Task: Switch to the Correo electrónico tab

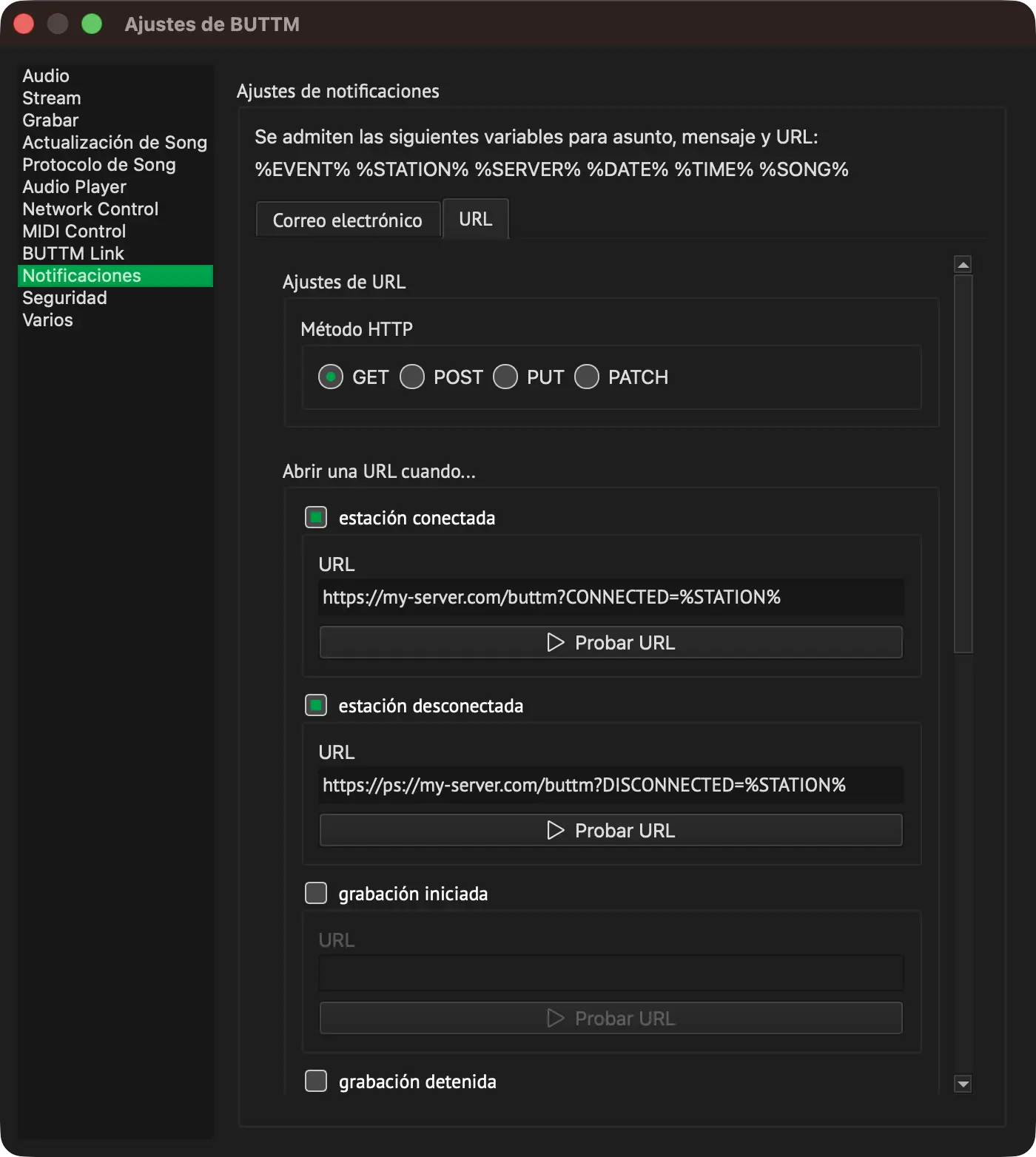Action: pos(348,220)
